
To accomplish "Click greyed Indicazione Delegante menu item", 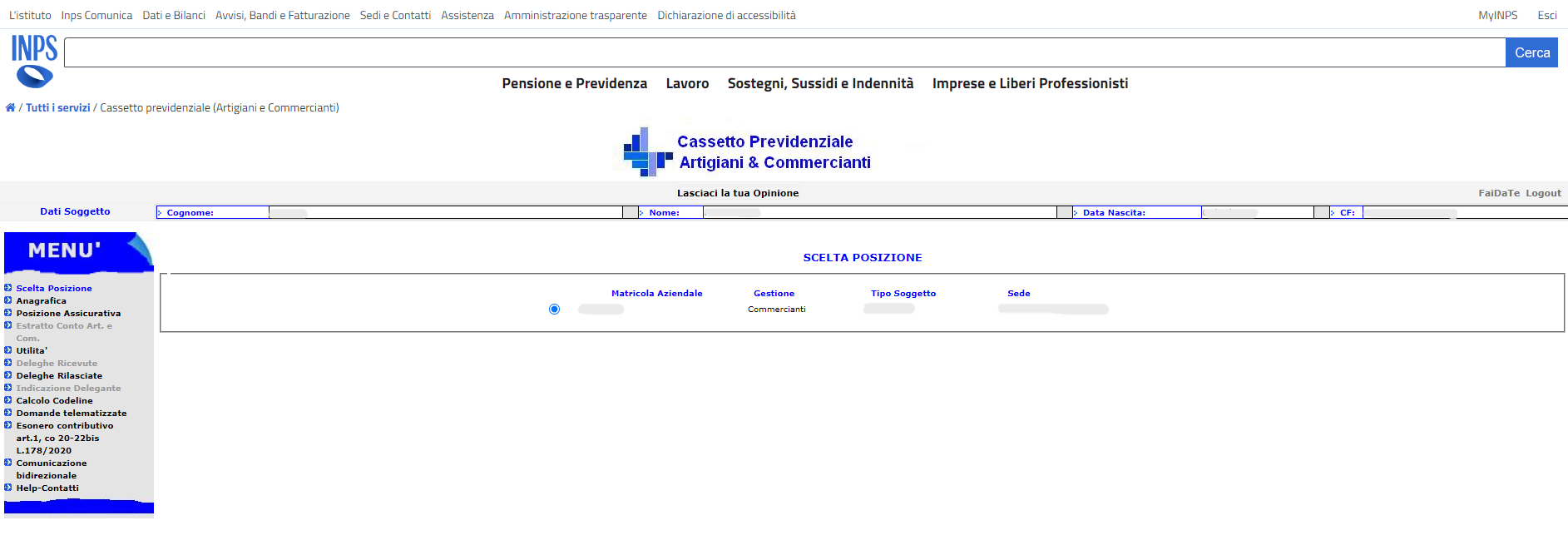I will [68, 388].
